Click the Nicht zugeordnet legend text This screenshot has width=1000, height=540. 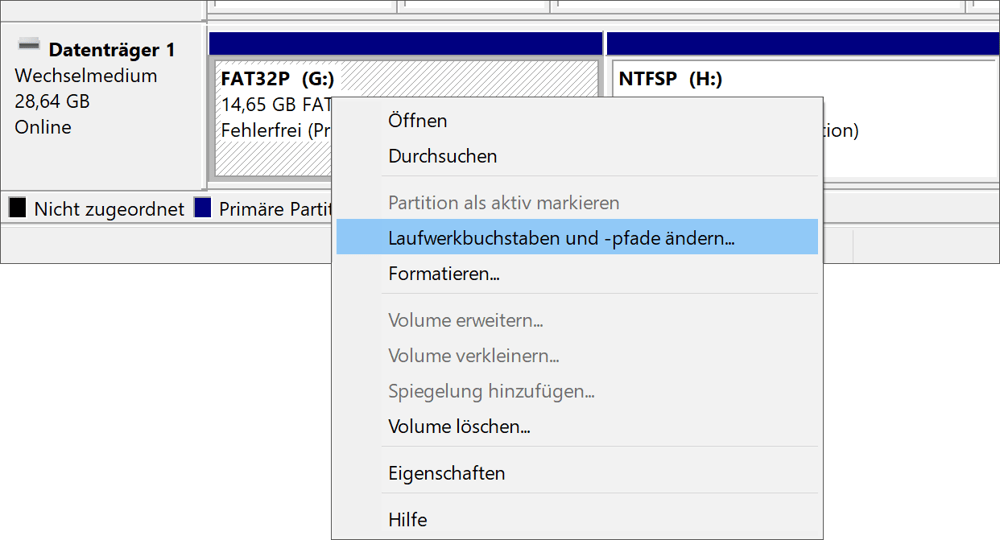(x=108, y=209)
